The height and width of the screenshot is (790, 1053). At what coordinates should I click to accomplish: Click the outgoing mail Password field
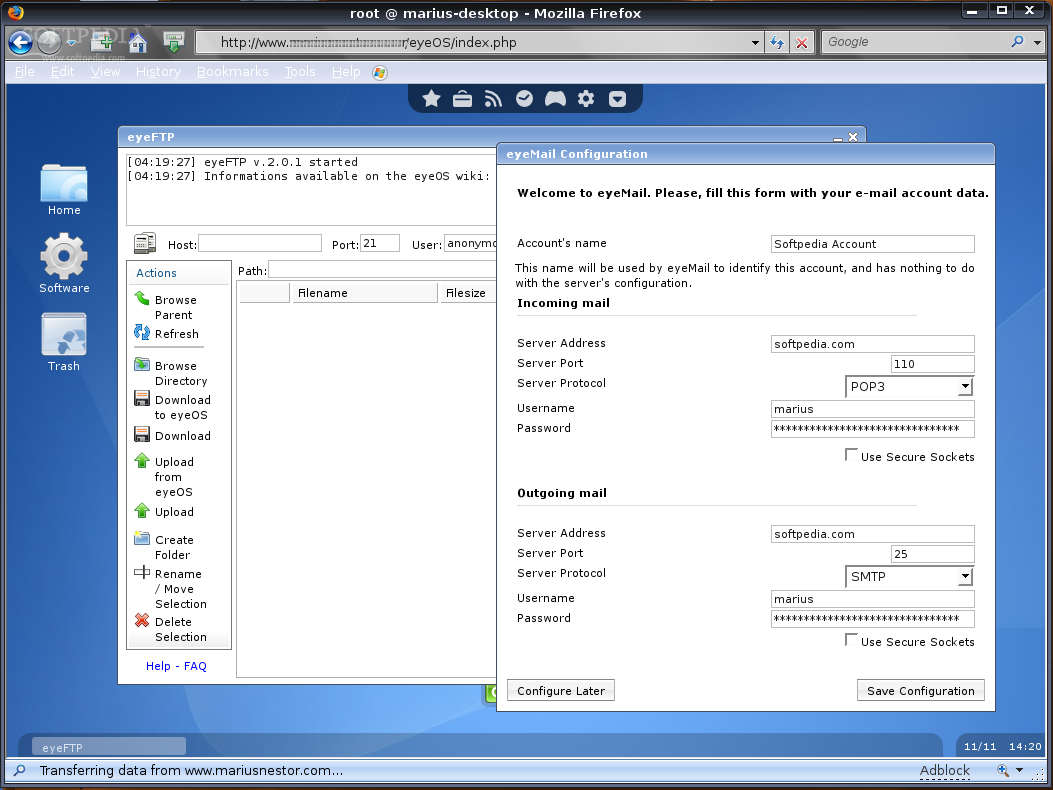(x=872, y=619)
